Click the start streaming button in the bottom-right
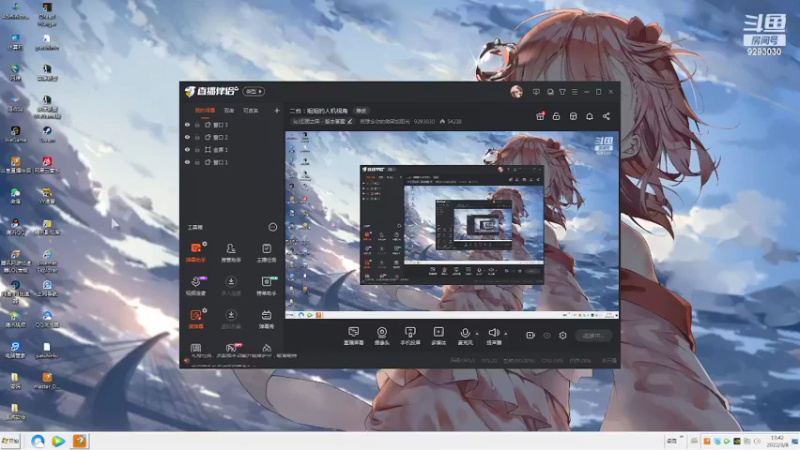 point(593,335)
